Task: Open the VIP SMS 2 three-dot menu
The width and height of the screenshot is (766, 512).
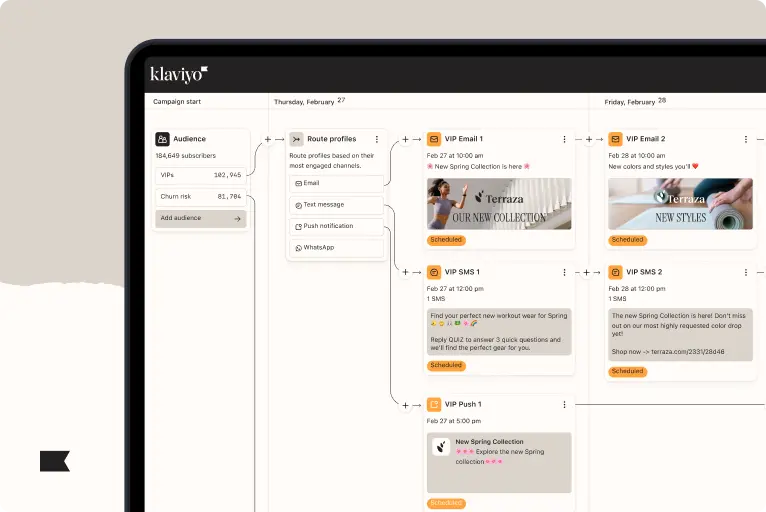Action: [x=745, y=272]
